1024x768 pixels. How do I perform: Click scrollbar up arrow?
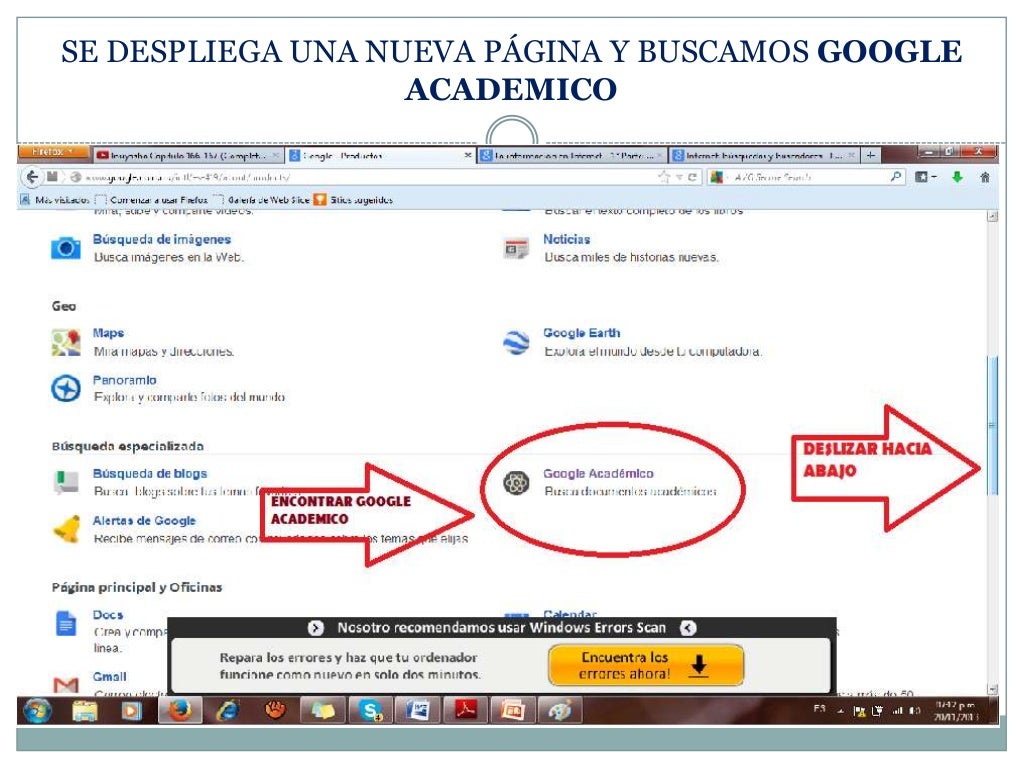tap(993, 216)
